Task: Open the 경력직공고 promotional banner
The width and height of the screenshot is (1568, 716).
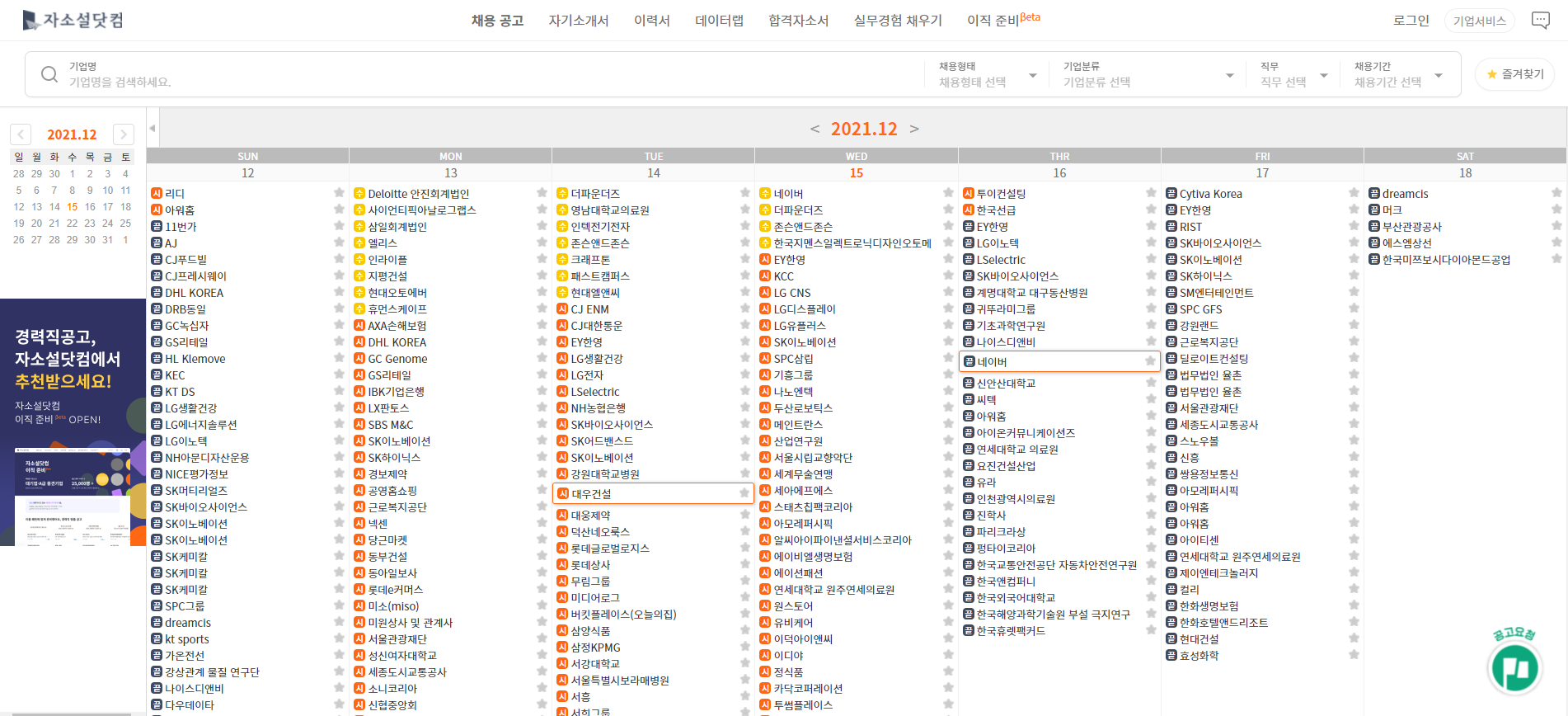Action: 73,422
